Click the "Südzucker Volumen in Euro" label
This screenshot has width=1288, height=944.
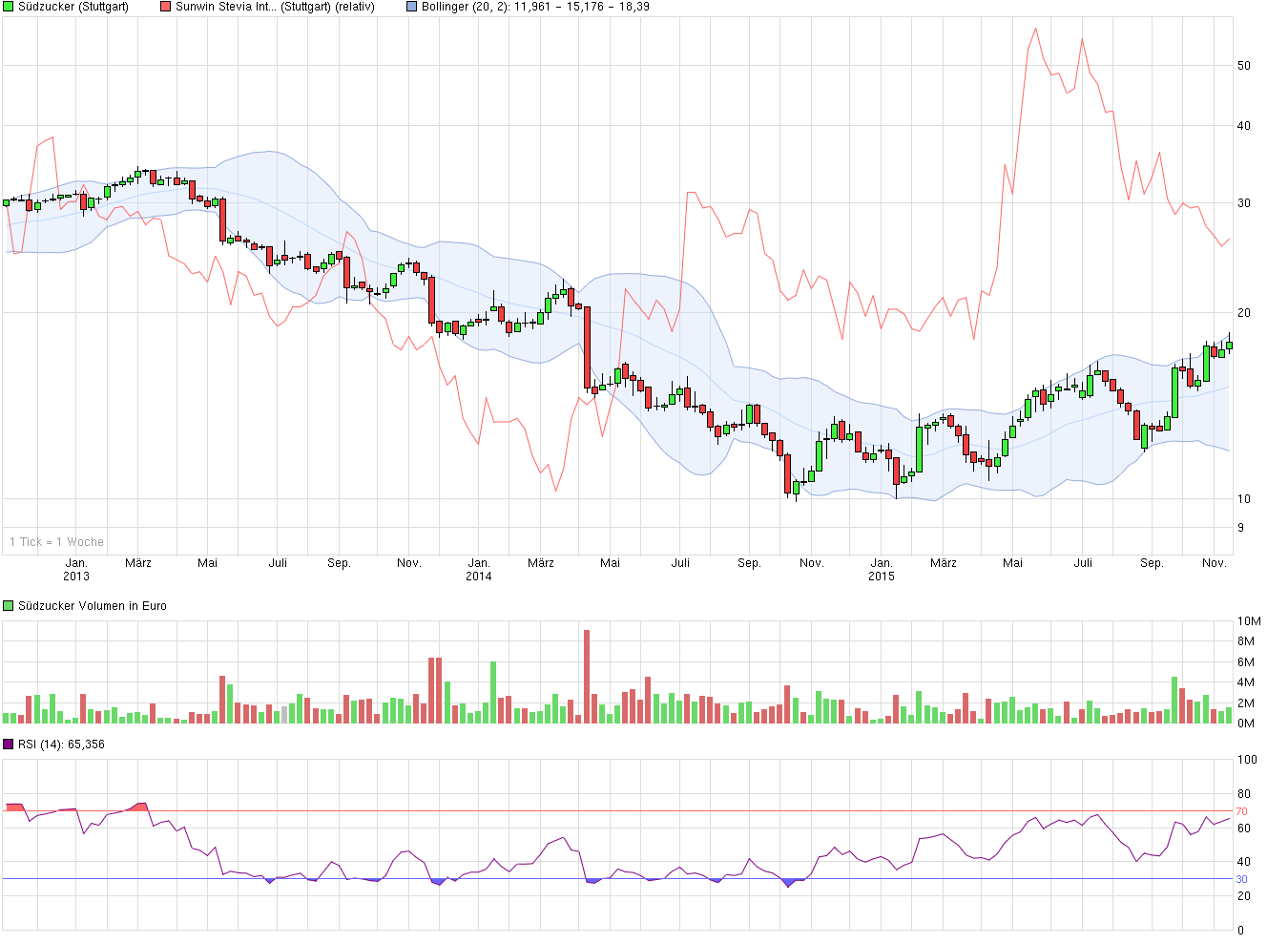click(93, 606)
